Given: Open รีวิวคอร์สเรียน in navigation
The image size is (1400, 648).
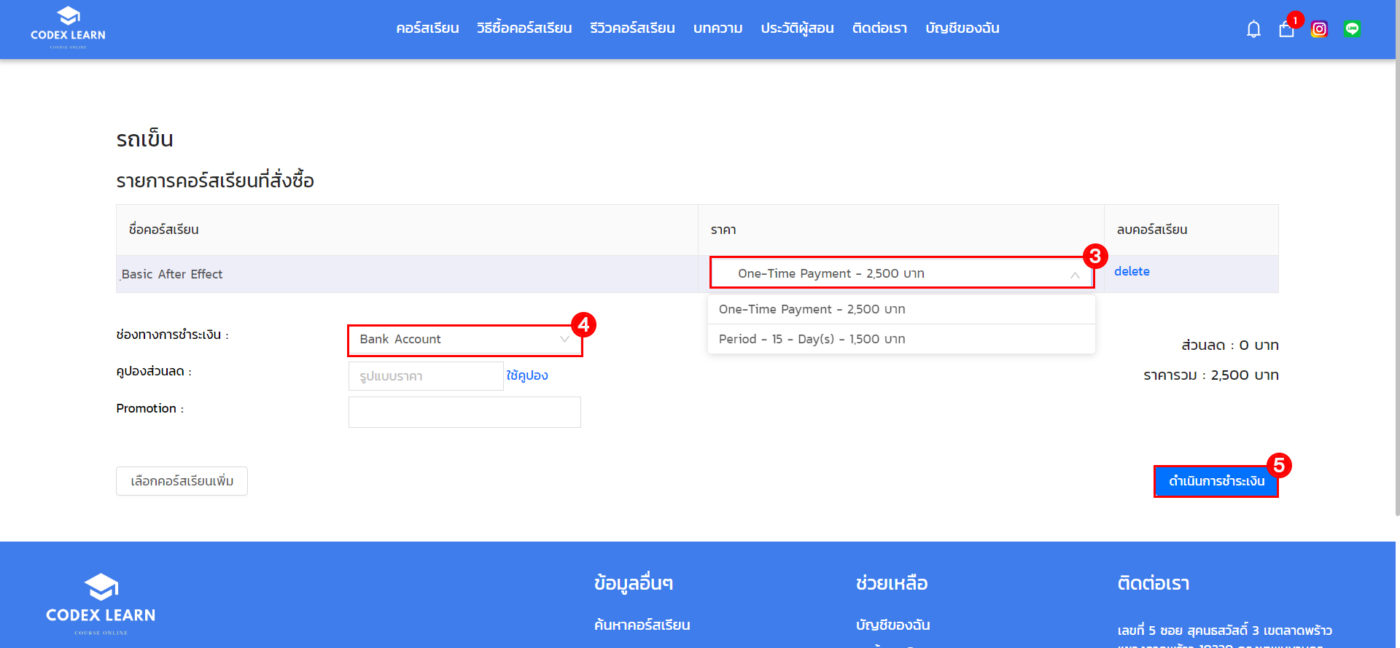Looking at the screenshot, I should pos(632,28).
